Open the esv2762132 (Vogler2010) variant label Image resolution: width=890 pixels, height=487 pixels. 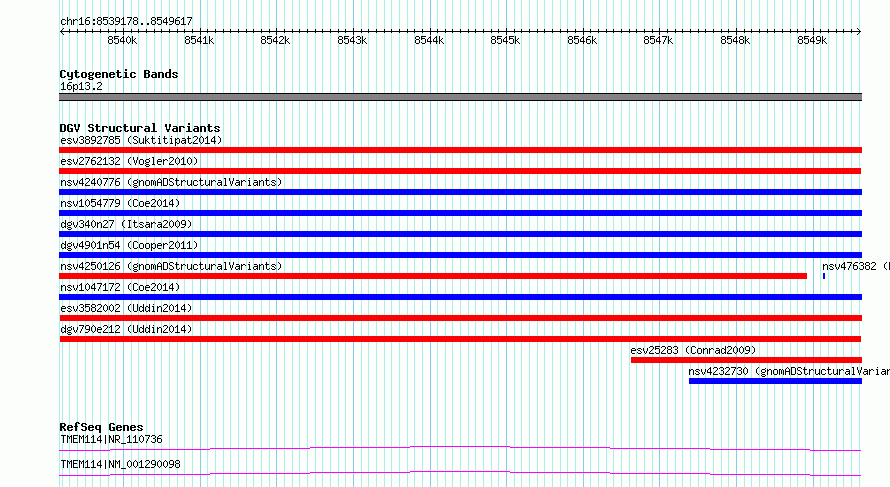coord(129,161)
